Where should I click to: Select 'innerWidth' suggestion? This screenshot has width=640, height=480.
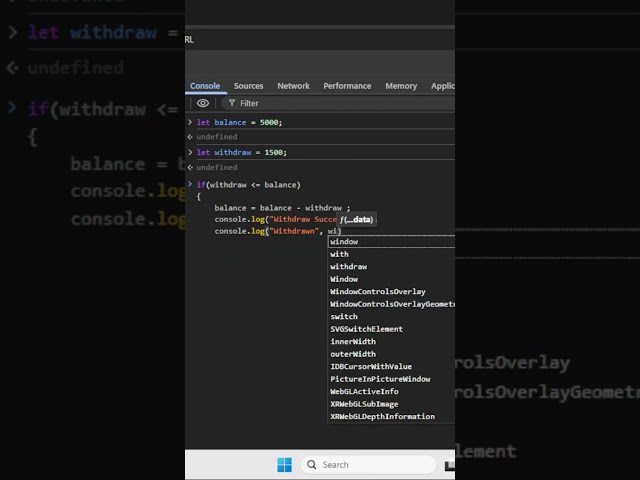391,342
